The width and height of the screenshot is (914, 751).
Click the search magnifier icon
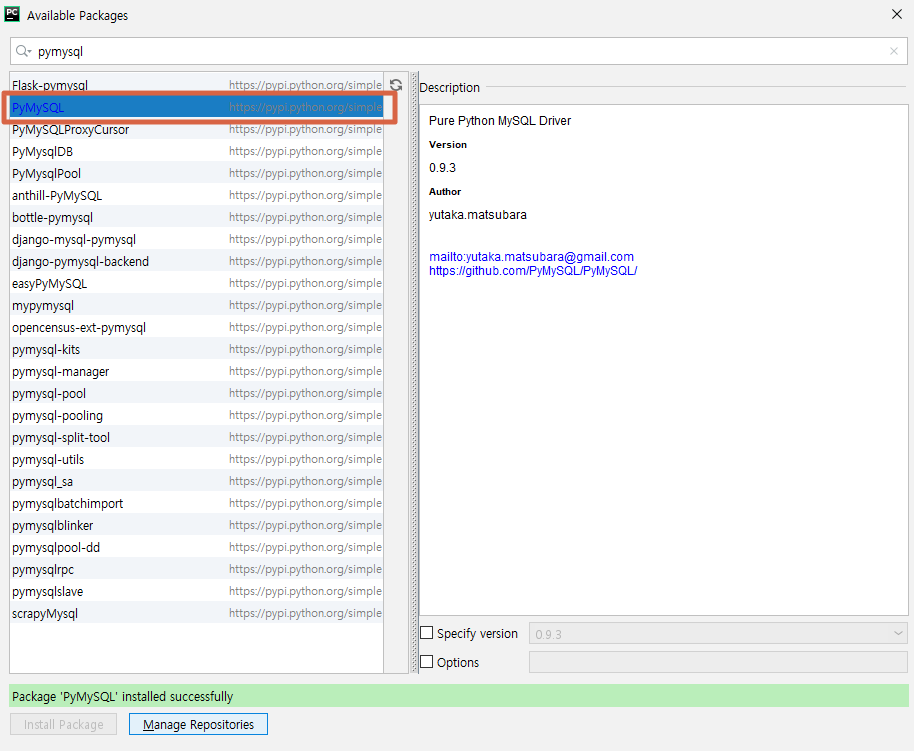22,51
